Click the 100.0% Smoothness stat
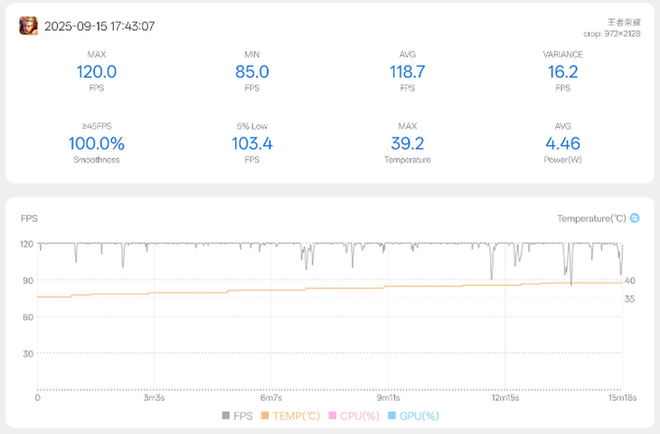This screenshot has height=434, width=660. [96, 144]
